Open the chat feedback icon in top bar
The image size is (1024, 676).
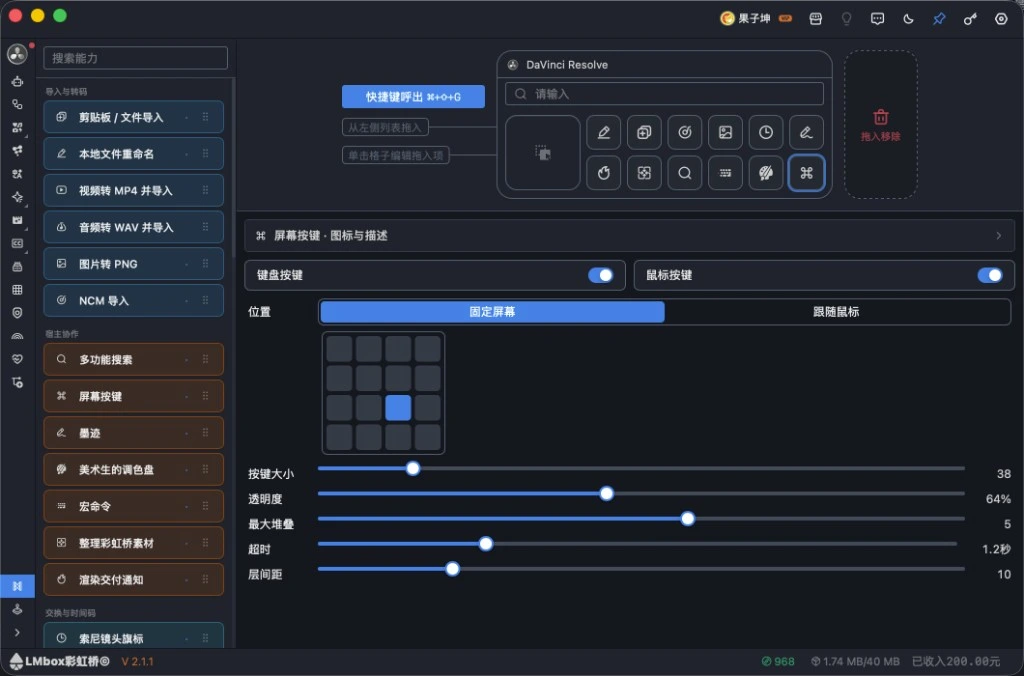877,19
